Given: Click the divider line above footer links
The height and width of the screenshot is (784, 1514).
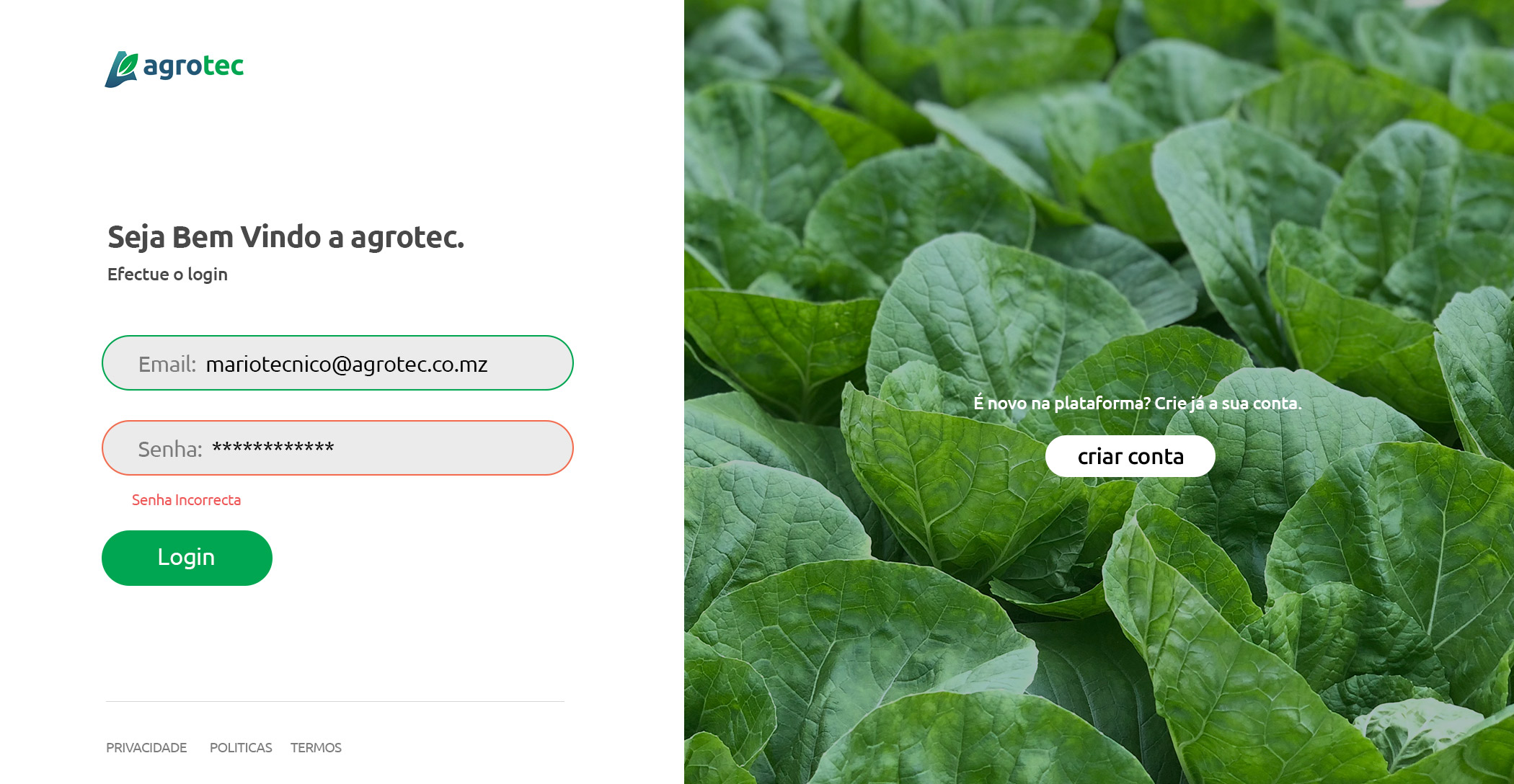Looking at the screenshot, I should pos(335,701).
